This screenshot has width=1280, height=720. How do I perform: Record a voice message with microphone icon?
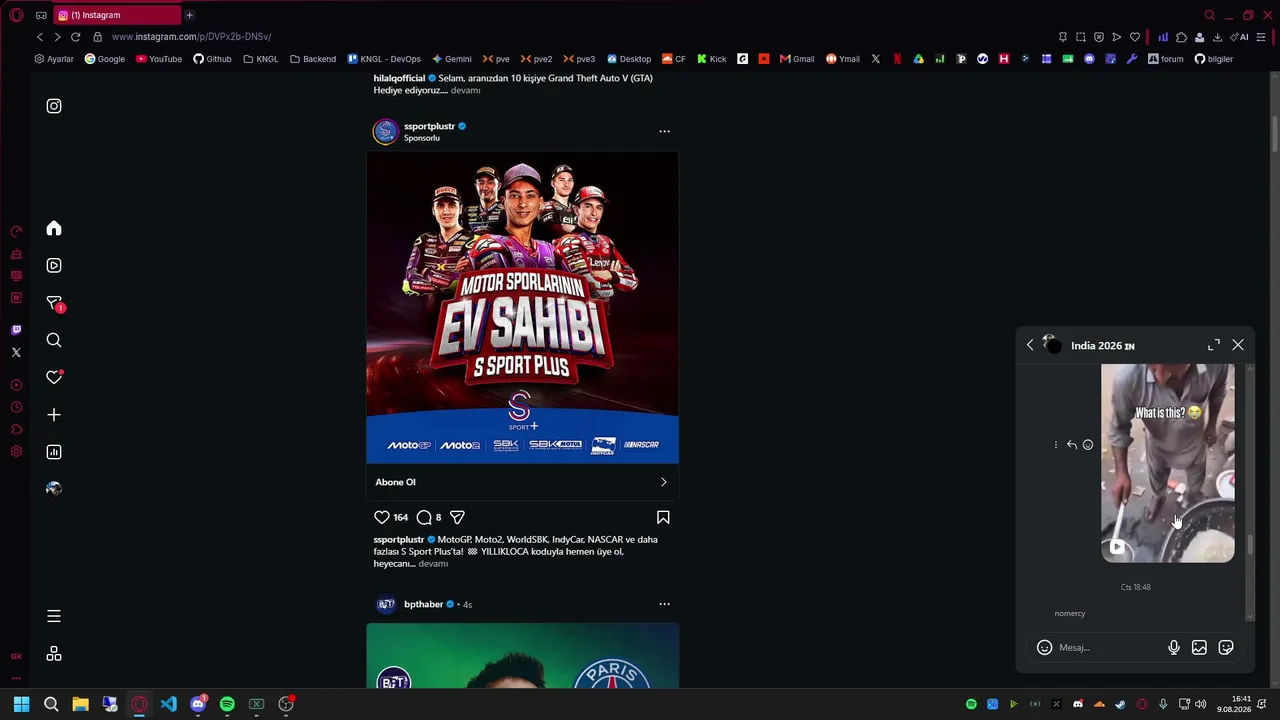pyautogui.click(x=1174, y=648)
